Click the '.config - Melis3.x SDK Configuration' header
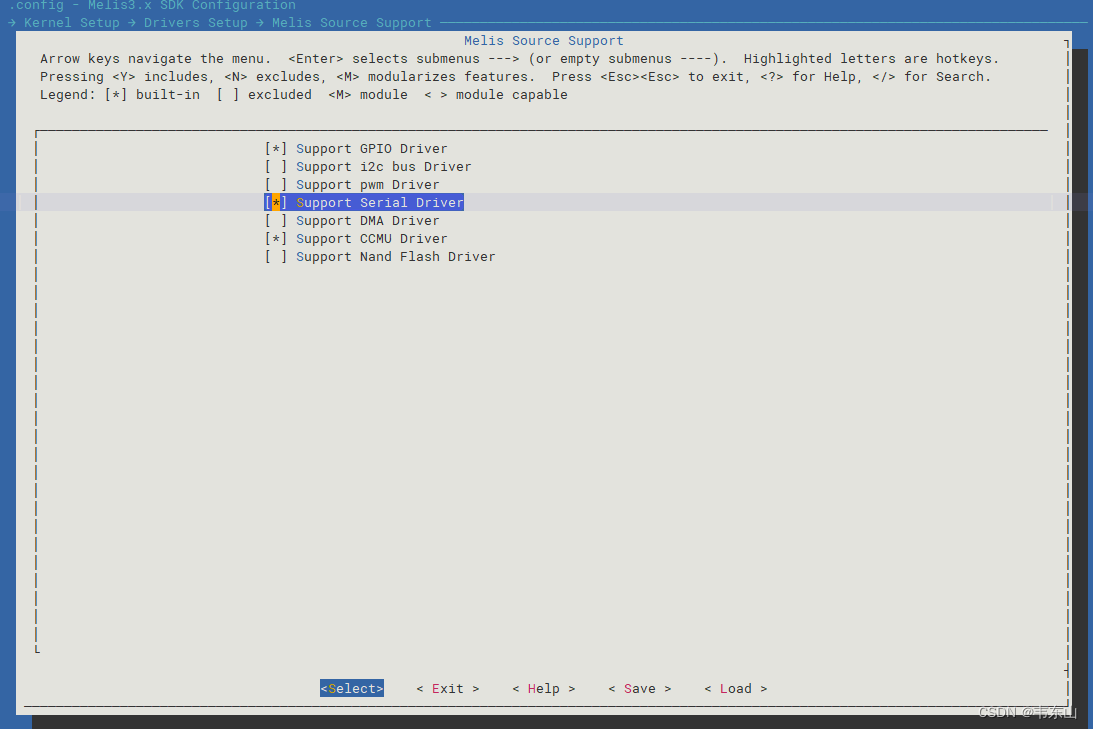This screenshot has width=1093, height=729. [152, 6]
